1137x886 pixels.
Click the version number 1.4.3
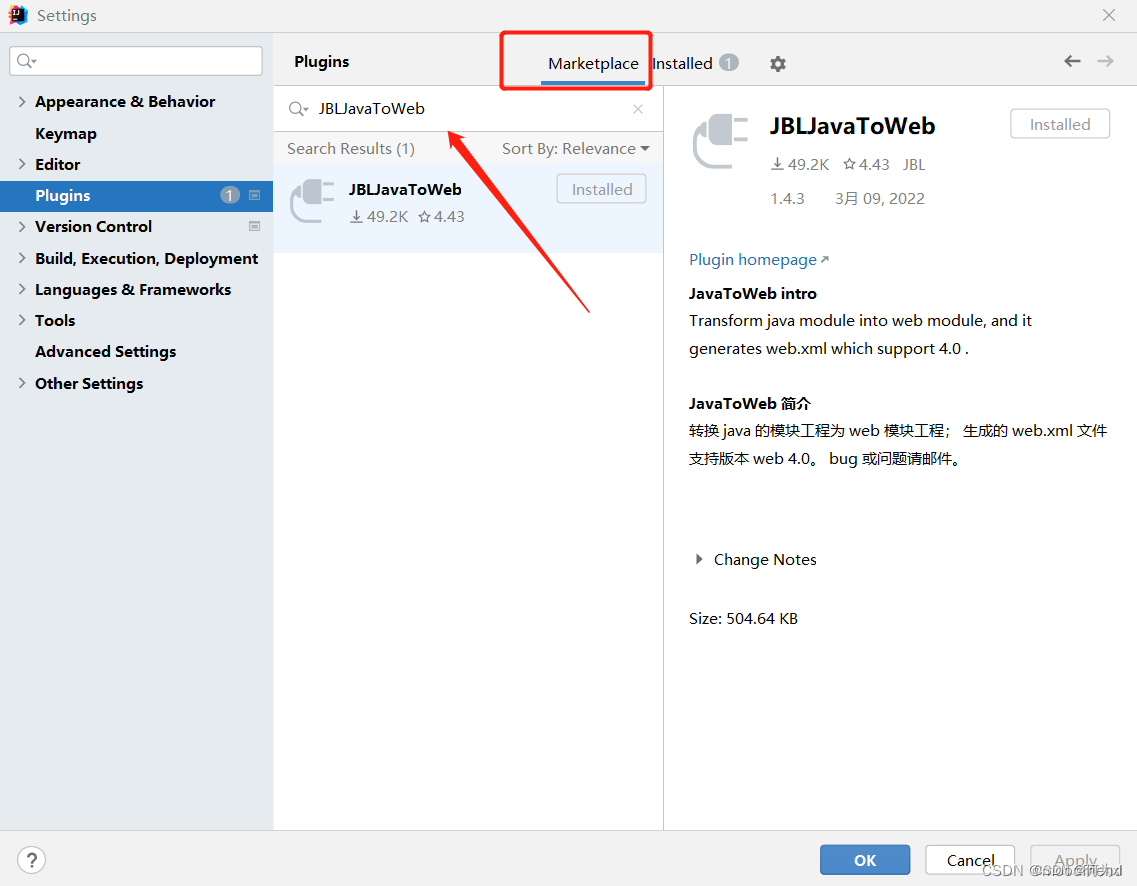click(787, 199)
